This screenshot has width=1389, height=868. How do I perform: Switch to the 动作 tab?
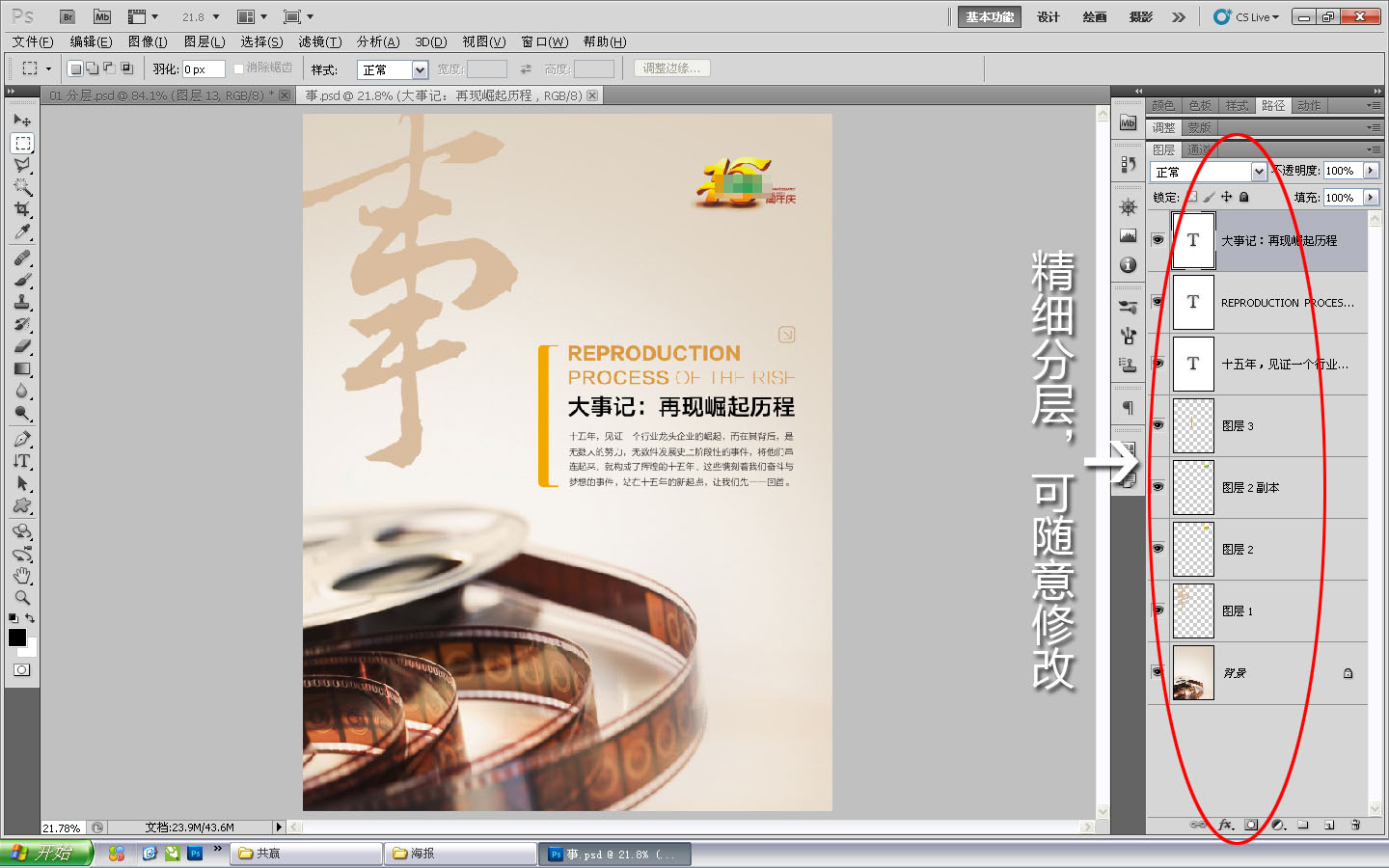click(1309, 105)
